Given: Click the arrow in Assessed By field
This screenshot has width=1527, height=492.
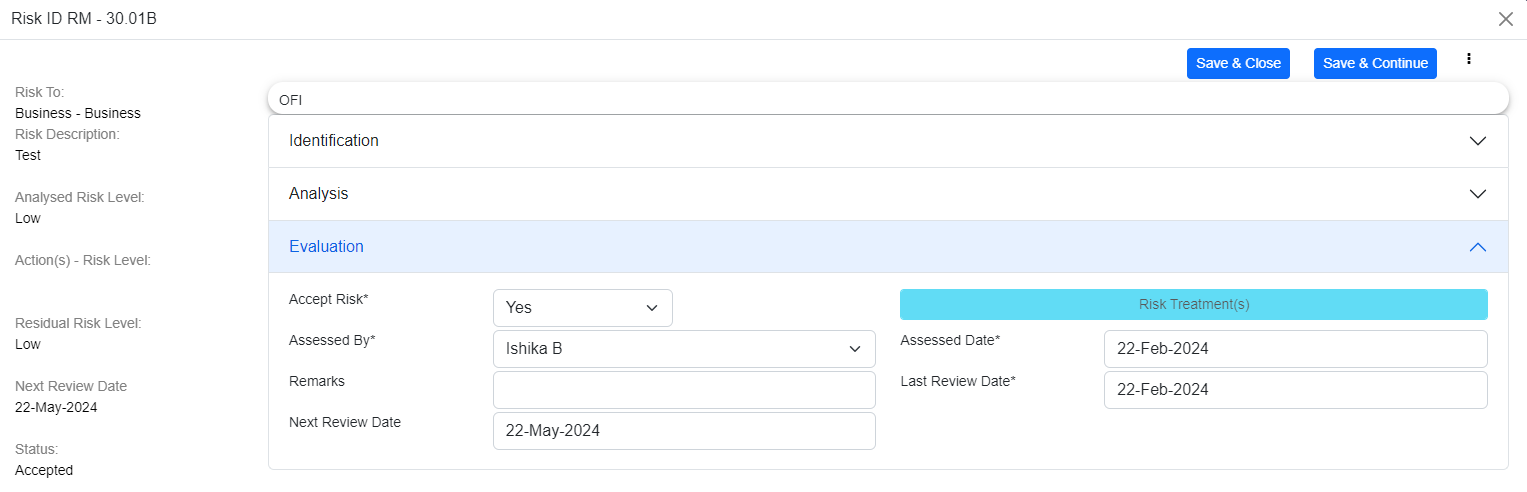Looking at the screenshot, I should tap(855, 349).
